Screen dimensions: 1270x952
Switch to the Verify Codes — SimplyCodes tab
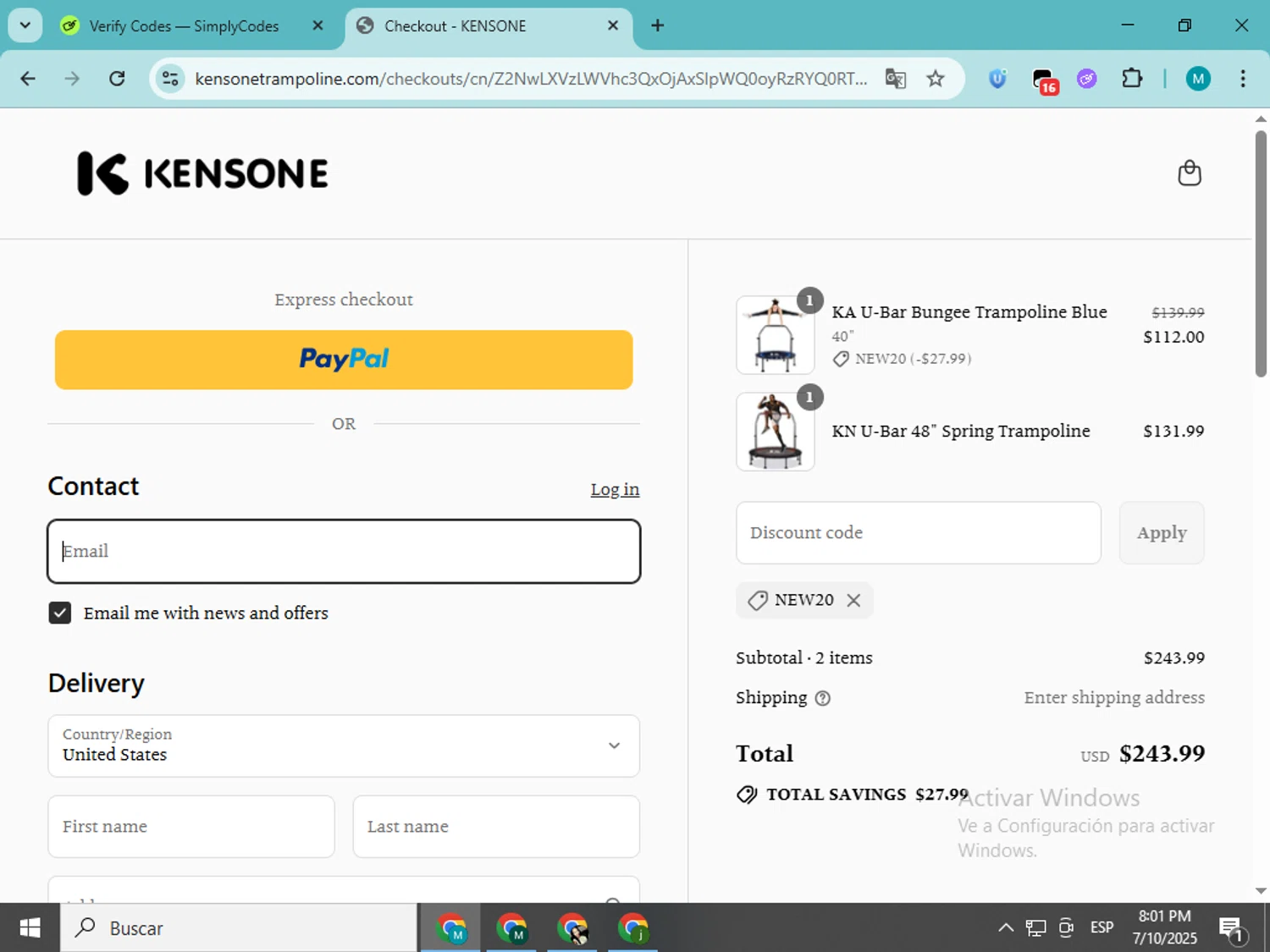[x=183, y=25]
